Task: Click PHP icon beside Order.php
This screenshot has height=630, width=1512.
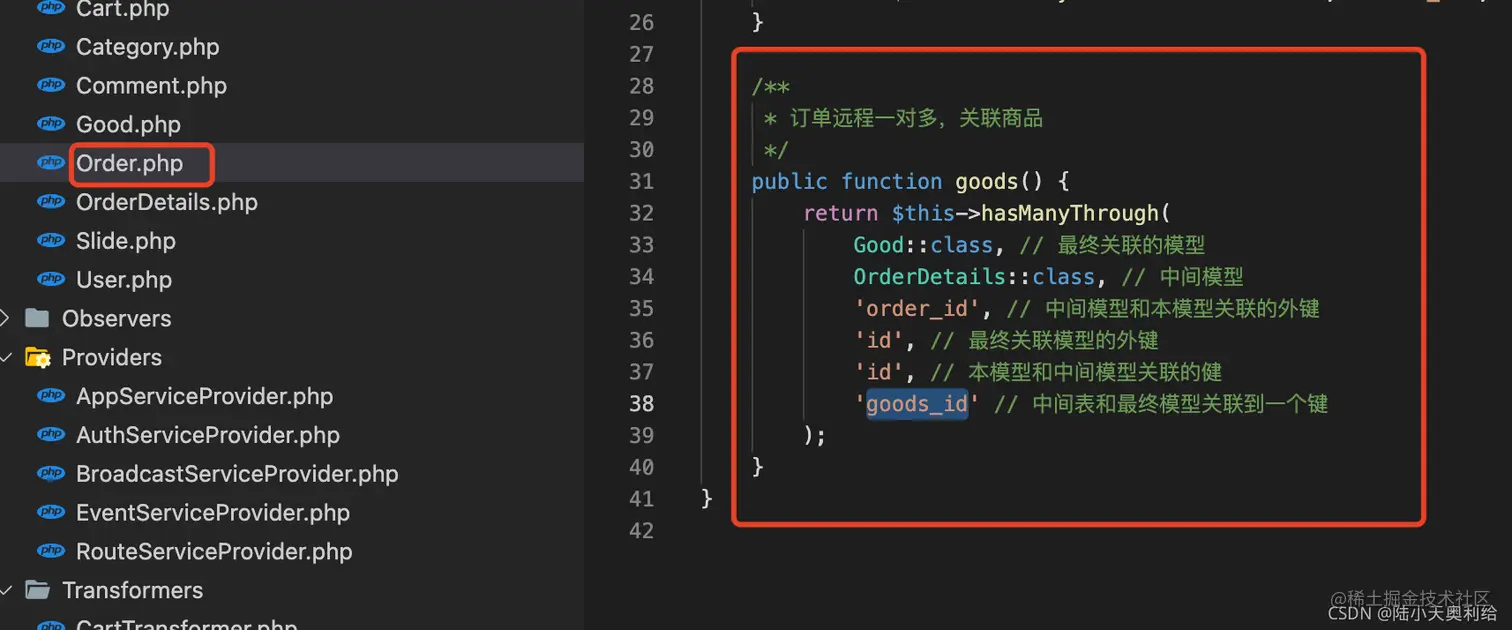Action: pyautogui.click(x=51, y=163)
